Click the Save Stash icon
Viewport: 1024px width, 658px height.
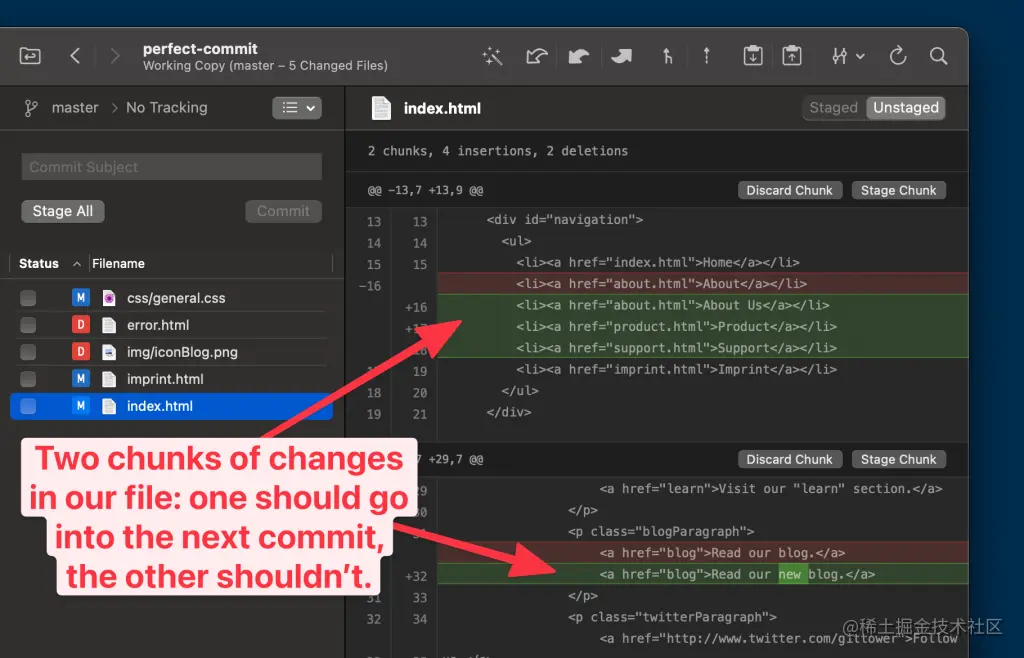click(x=753, y=56)
